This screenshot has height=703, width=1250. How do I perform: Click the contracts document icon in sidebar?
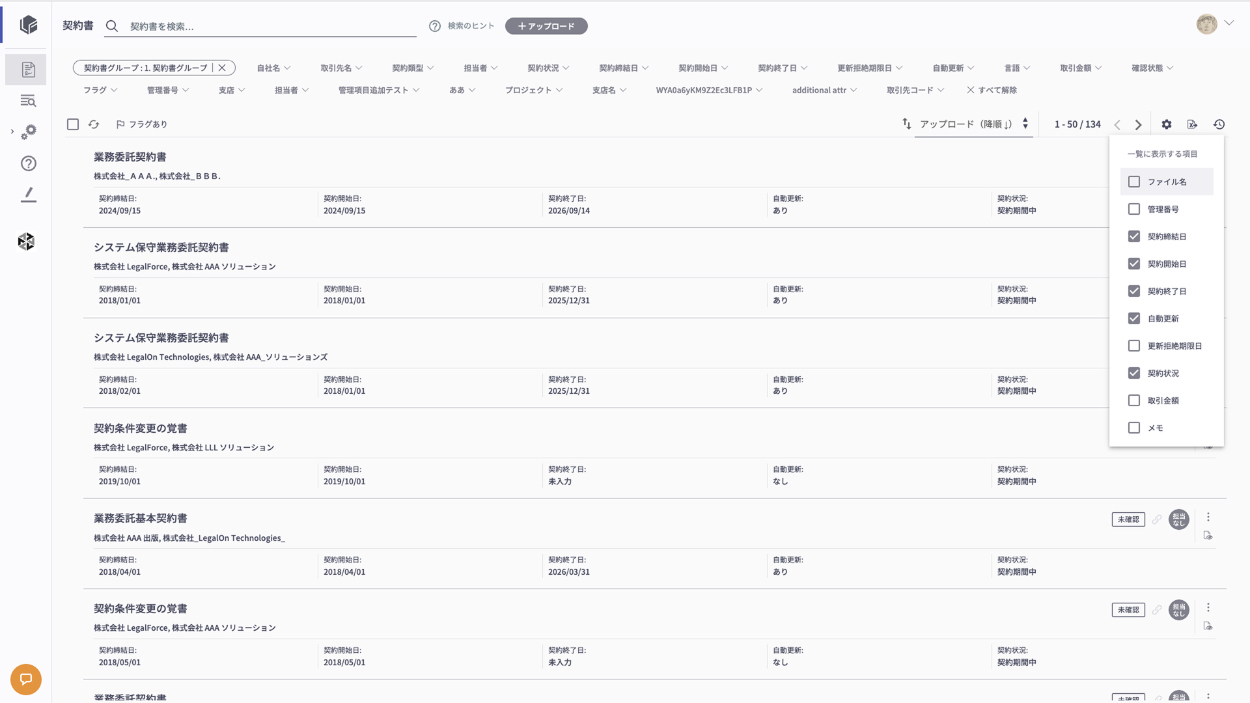coord(28,70)
